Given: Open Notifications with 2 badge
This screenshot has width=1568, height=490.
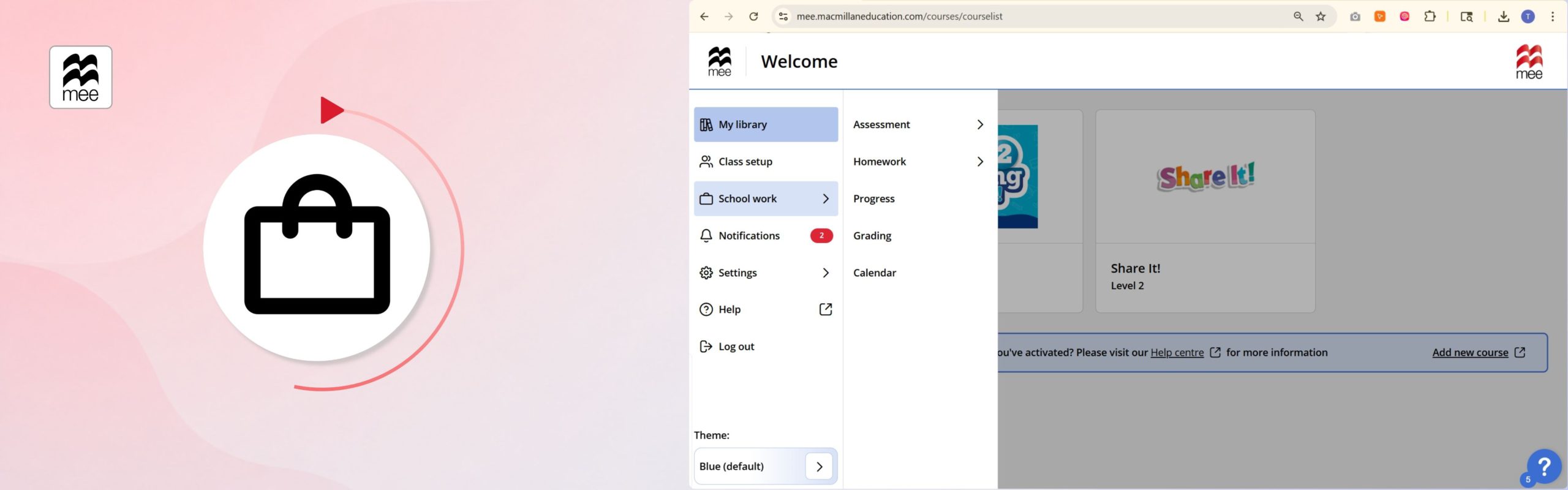Looking at the screenshot, I should [766, 236].
